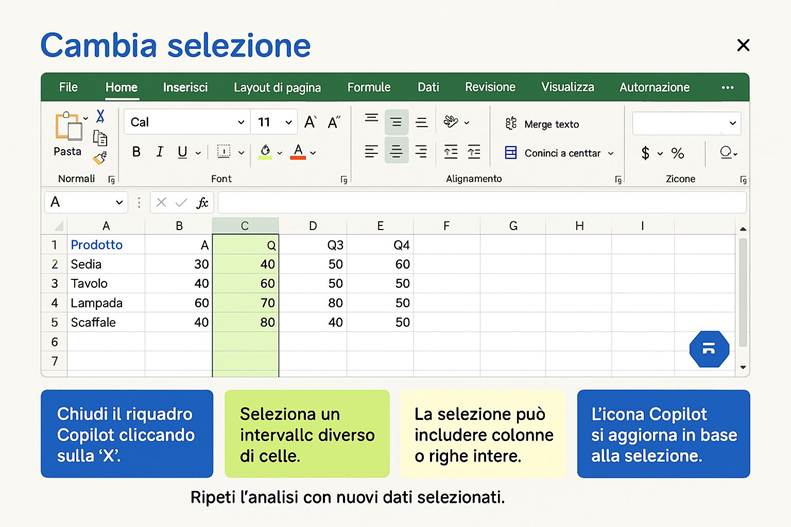Open the font size 11 dropdown
Image resolution: width=791 pixels, height=527 pixels.
tap(289, 123)
